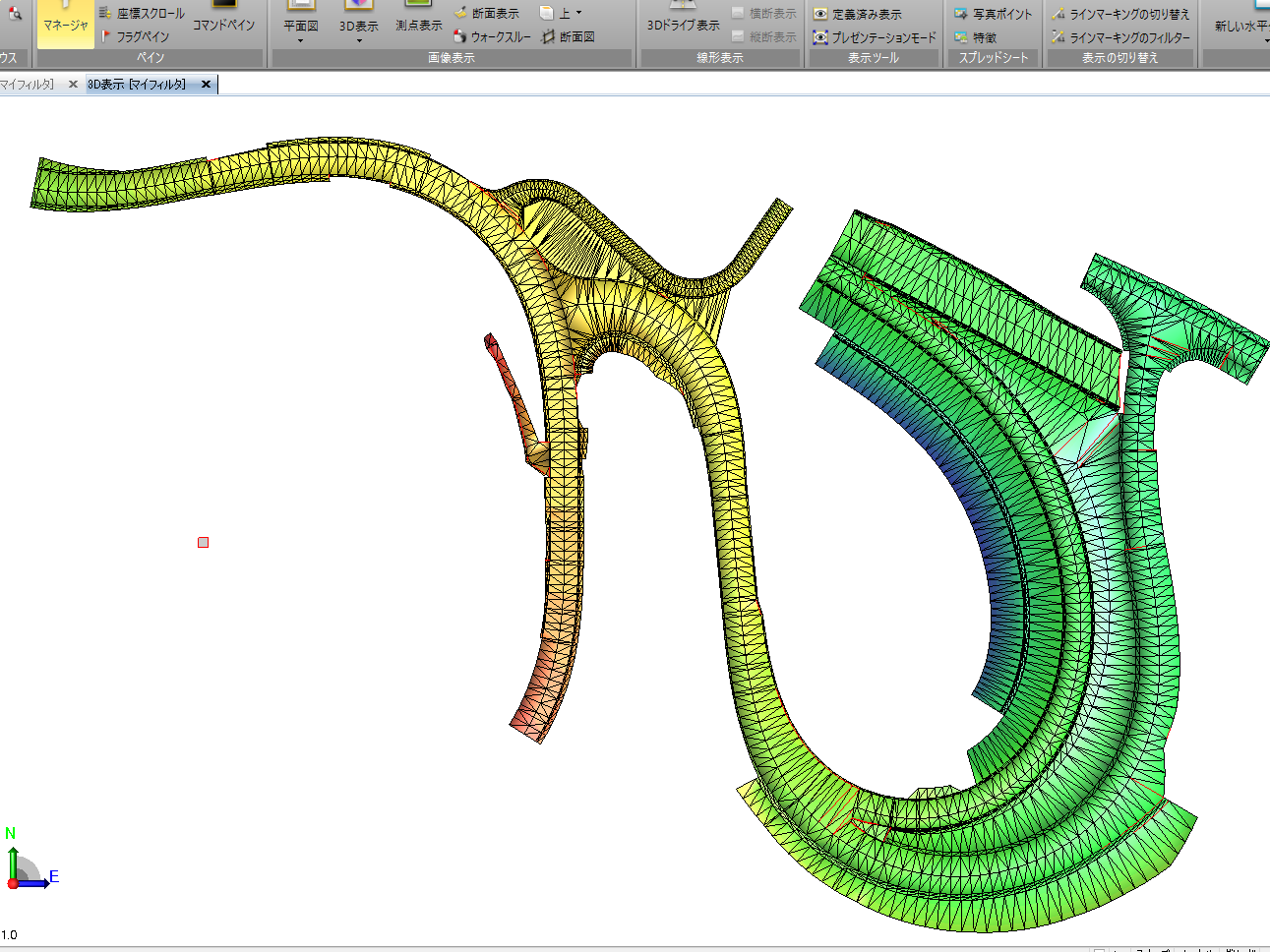This screenshot has height=952, width=1270.
Task: Switch to the first マイフィルタ] view tab
Action: coord(27,85)
